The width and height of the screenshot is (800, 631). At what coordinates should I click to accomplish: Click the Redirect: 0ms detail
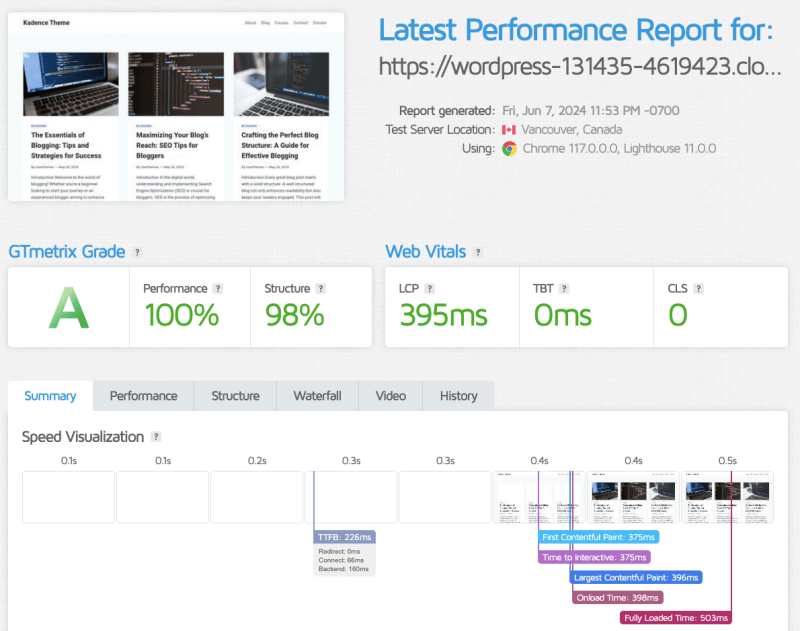[x=339, y=551]
